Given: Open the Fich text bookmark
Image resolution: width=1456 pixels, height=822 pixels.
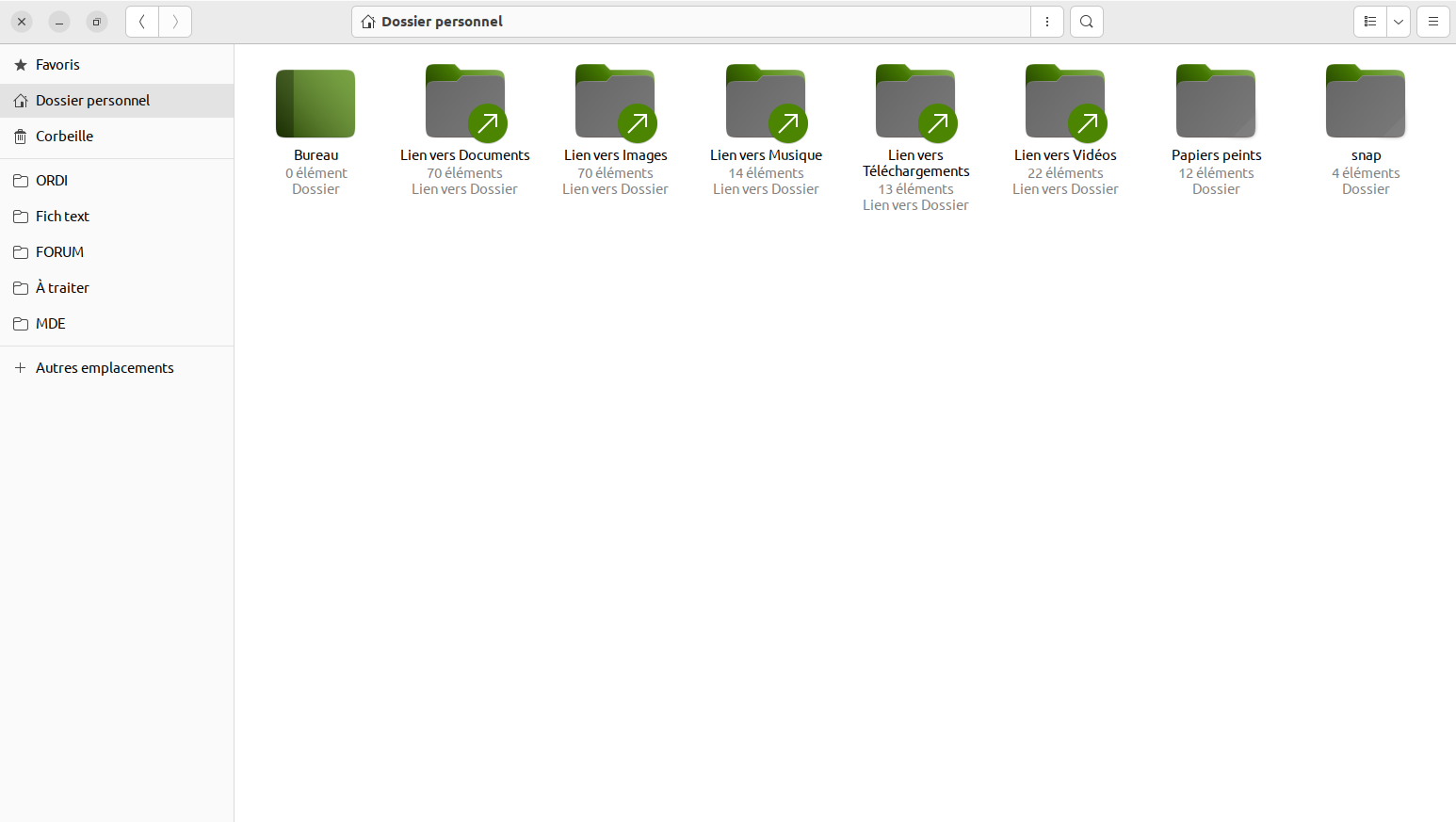Looking at the screenshot, I should click(117, 217).
